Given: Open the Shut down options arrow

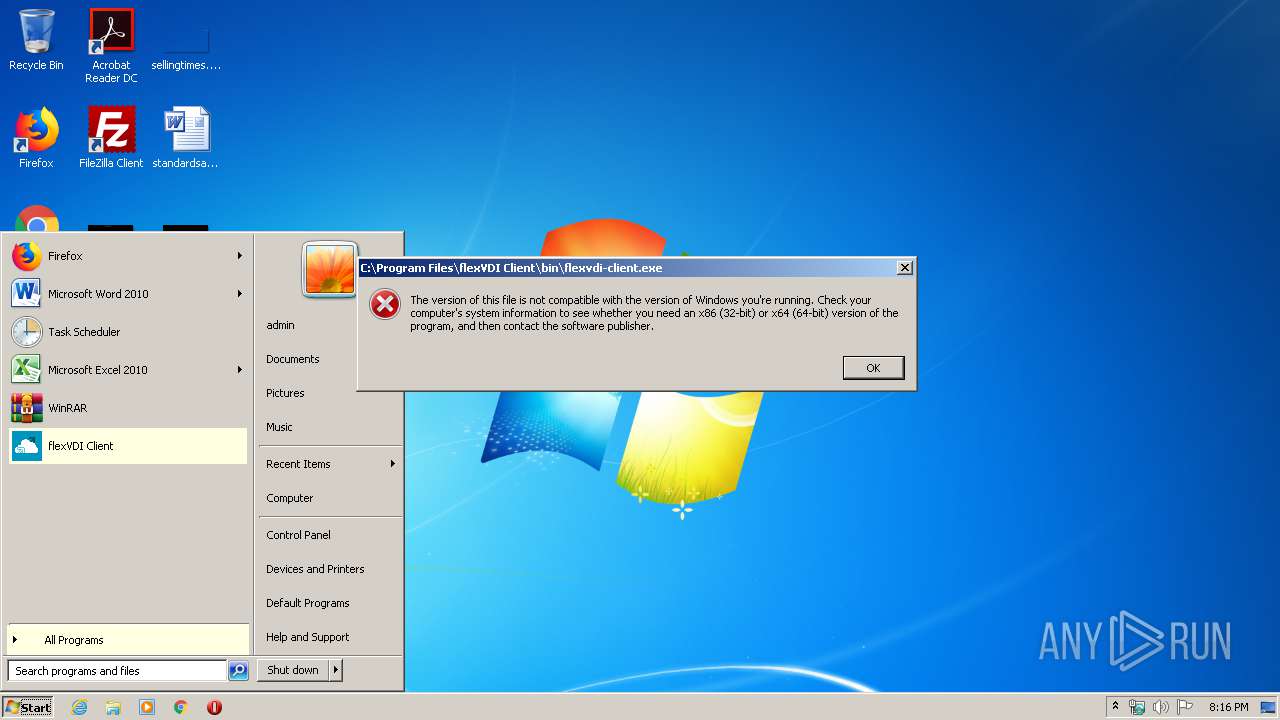Looking at the screenshot, I should [336, 670].
